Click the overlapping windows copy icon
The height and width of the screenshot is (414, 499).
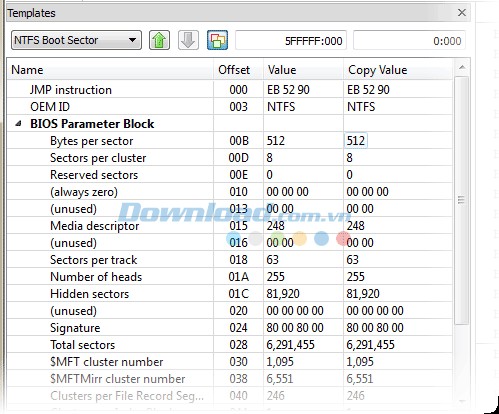(217, 40)
